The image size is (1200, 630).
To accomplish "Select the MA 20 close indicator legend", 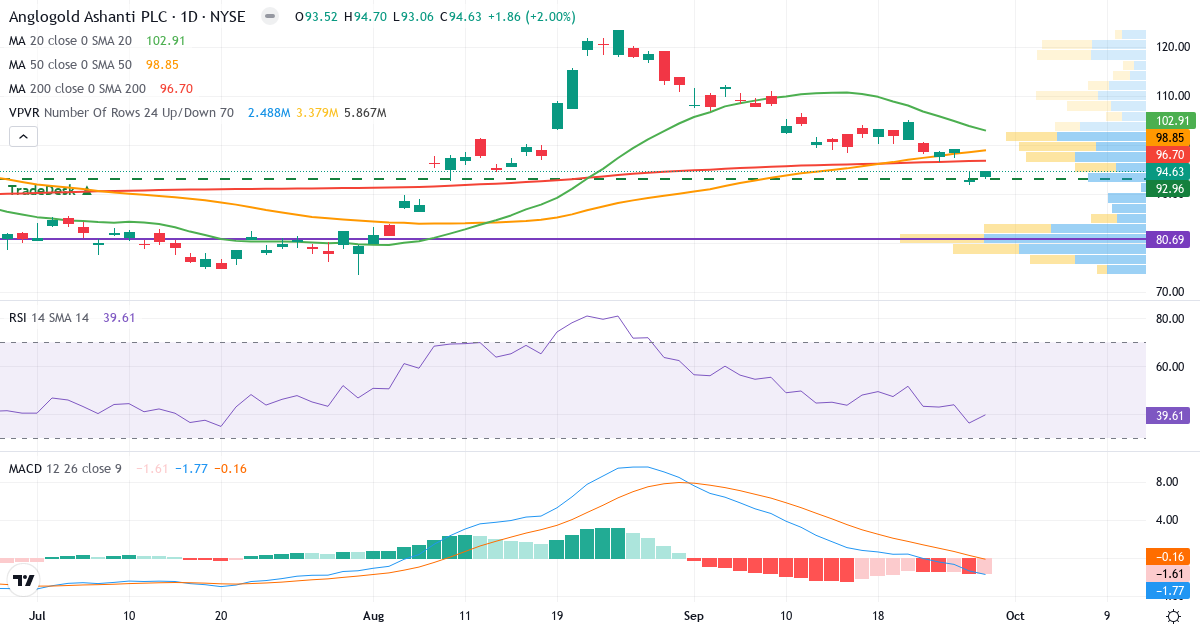I will [x=70, y=41].
